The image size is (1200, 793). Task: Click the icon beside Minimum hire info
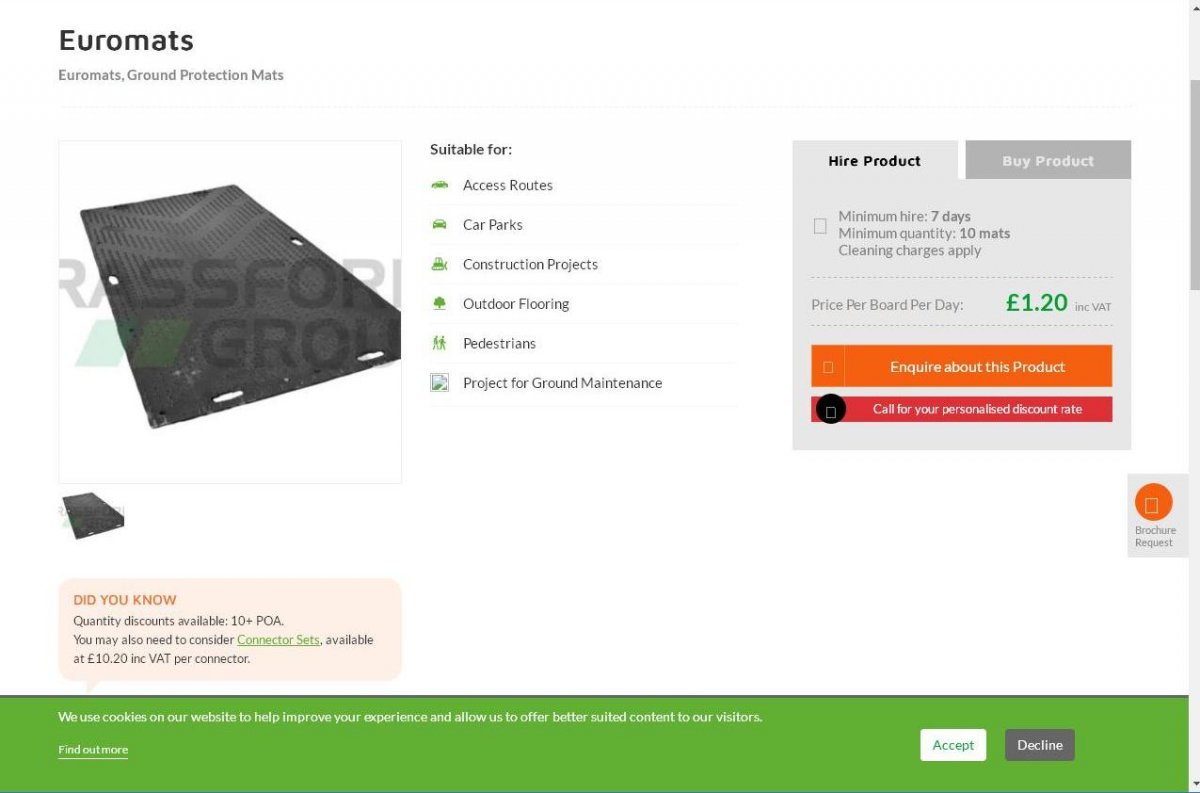tap(820, 226)
